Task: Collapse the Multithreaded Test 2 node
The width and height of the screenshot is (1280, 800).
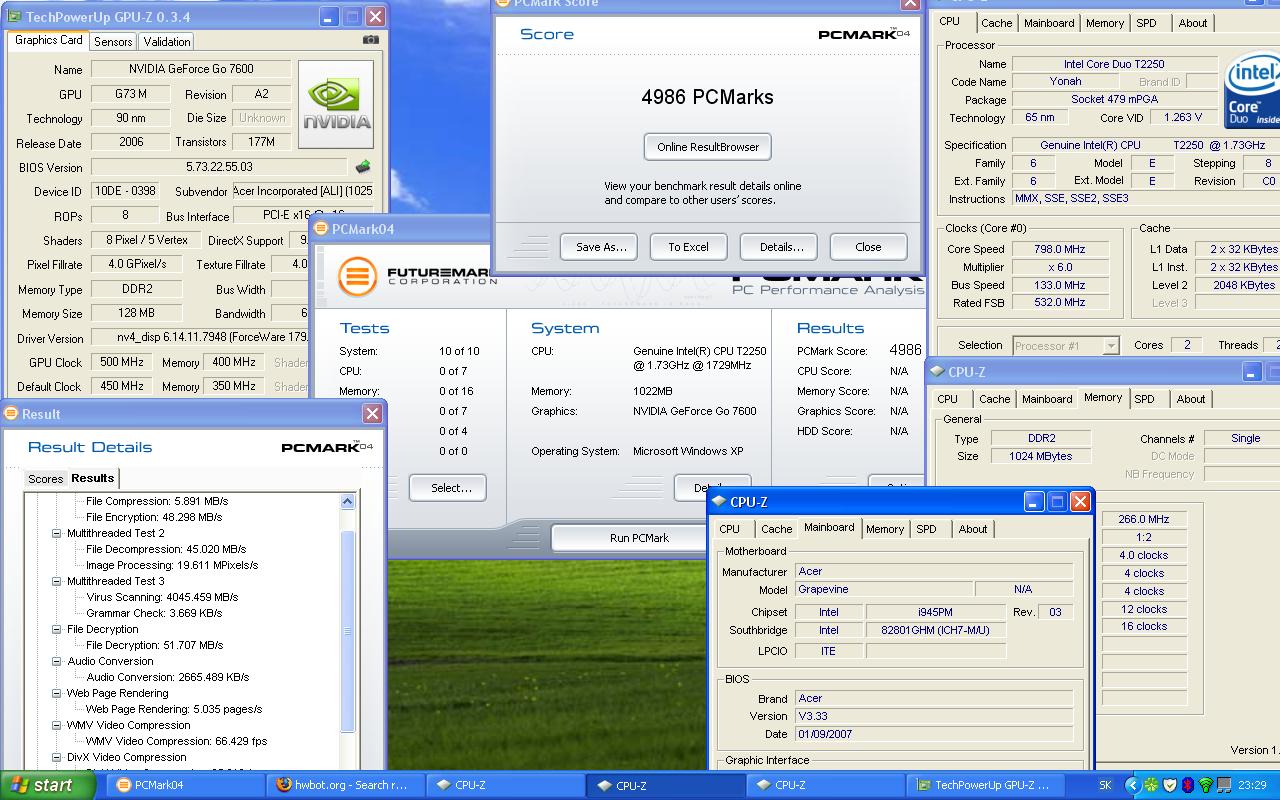Action: tap(57, 533)
